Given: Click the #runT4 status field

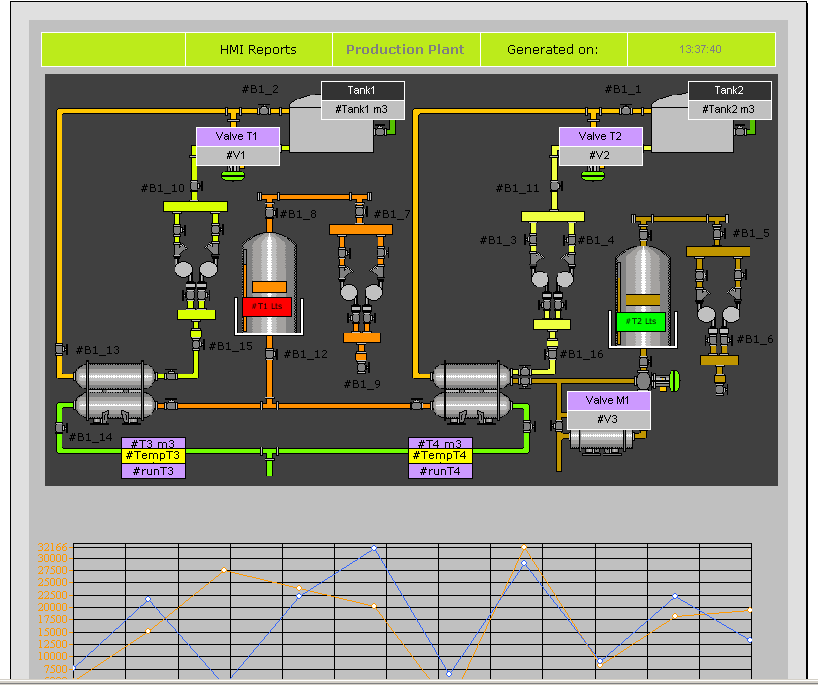Looking at the screenshot, I should [x=440, y=471].
